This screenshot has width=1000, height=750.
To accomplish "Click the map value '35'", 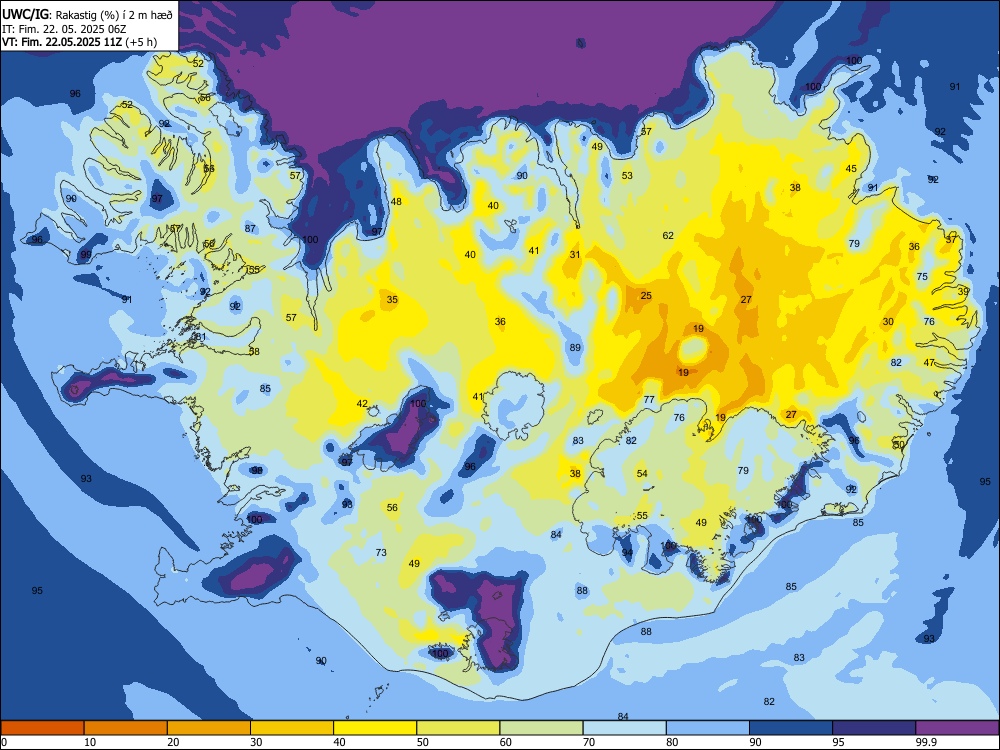I will pos(392,299).
